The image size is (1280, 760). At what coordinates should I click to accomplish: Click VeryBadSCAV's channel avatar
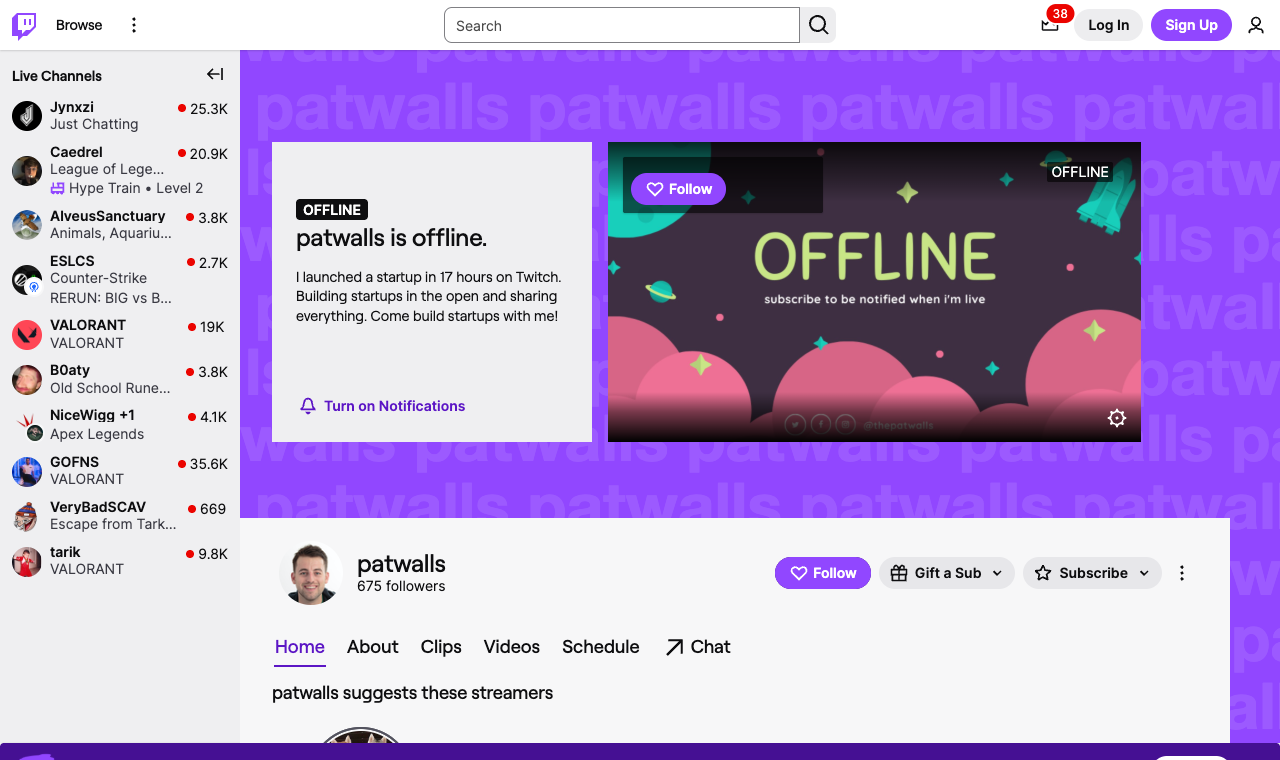[x=27, y=516]
